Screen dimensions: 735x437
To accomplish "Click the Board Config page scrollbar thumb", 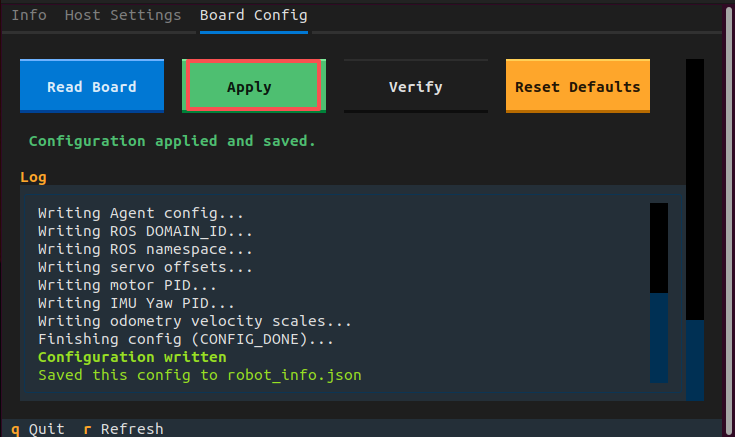I will (x=695, y=360).
